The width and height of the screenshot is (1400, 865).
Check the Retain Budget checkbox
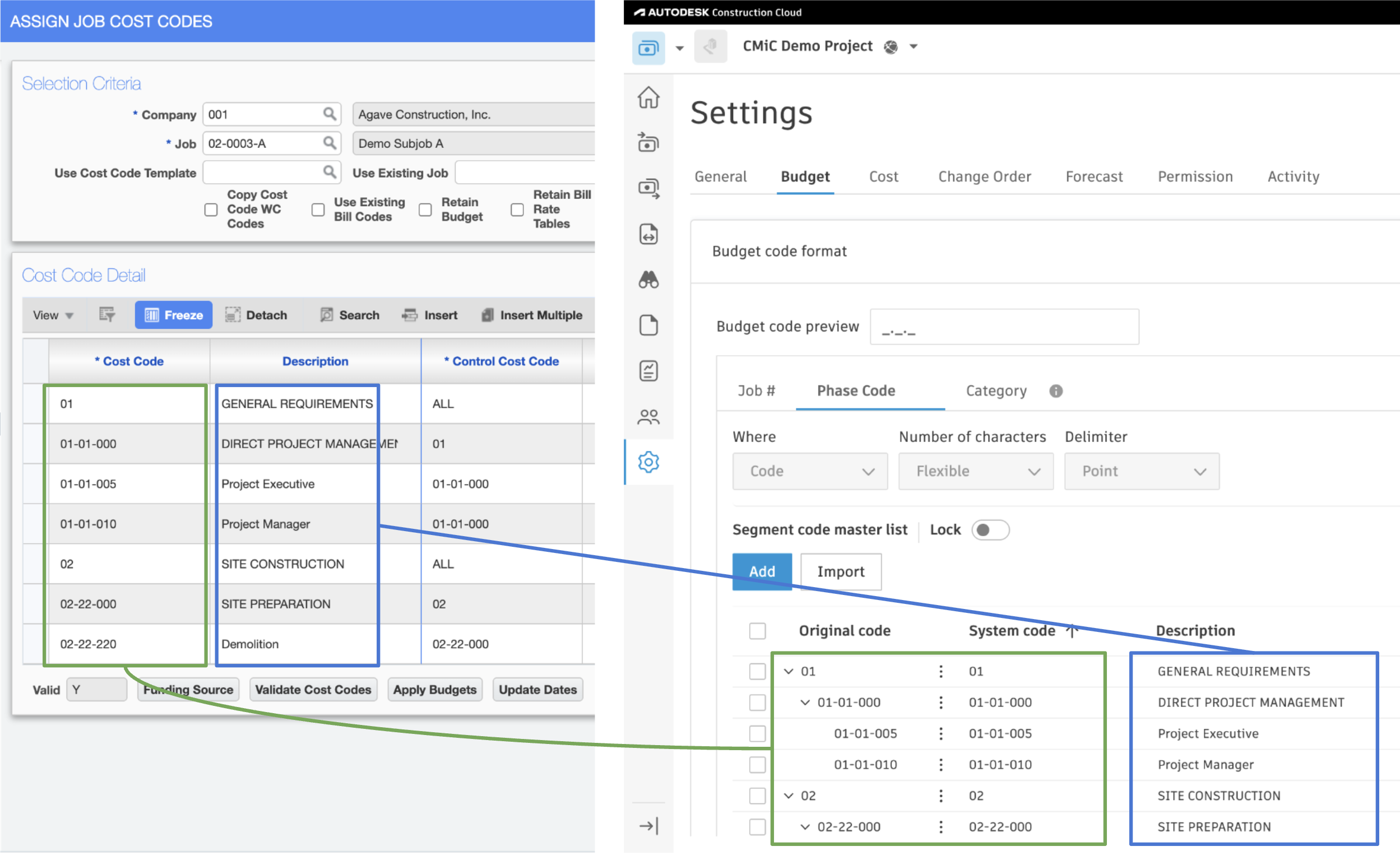click(425, 210)
